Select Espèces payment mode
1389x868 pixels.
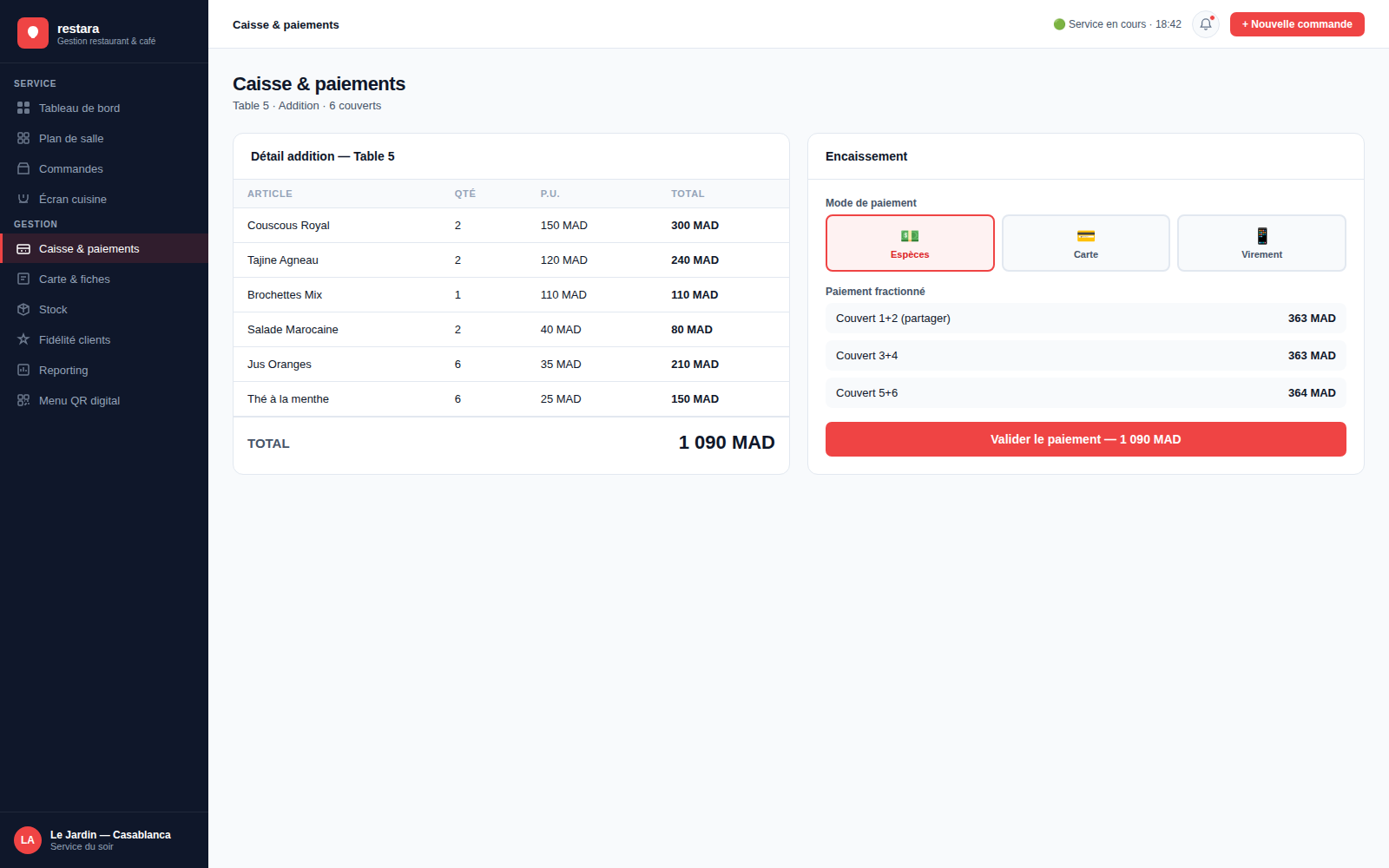pos(910,243)
